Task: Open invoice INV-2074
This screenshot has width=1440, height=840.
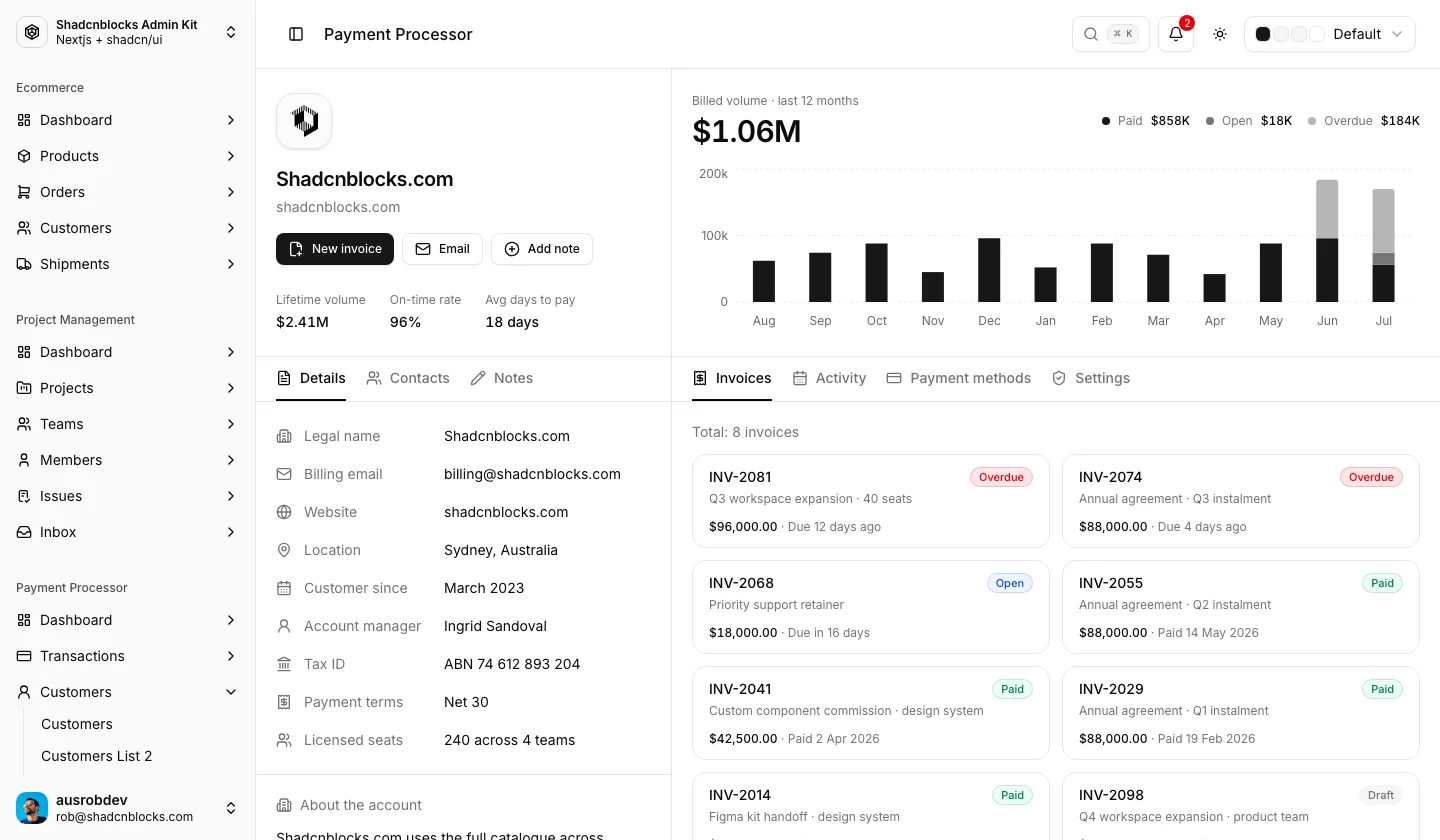Action: coord(1241,501)
